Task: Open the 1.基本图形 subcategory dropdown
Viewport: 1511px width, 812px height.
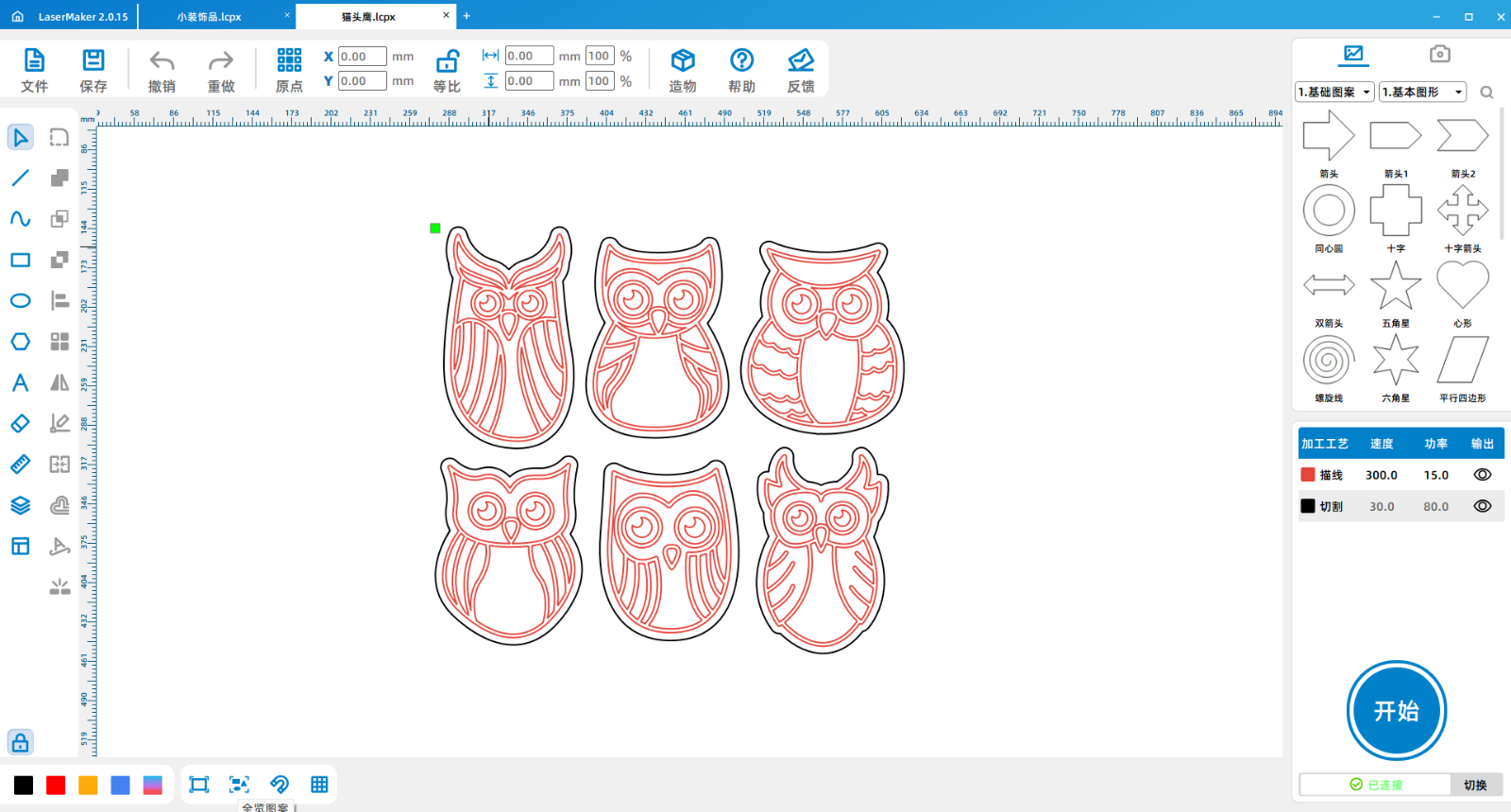Action: click(x=1422, y=92)
